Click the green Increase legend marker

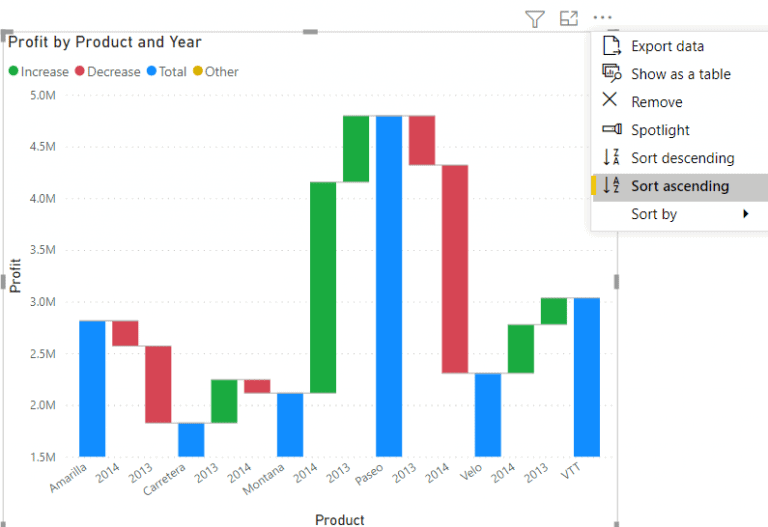coord(14,71)
